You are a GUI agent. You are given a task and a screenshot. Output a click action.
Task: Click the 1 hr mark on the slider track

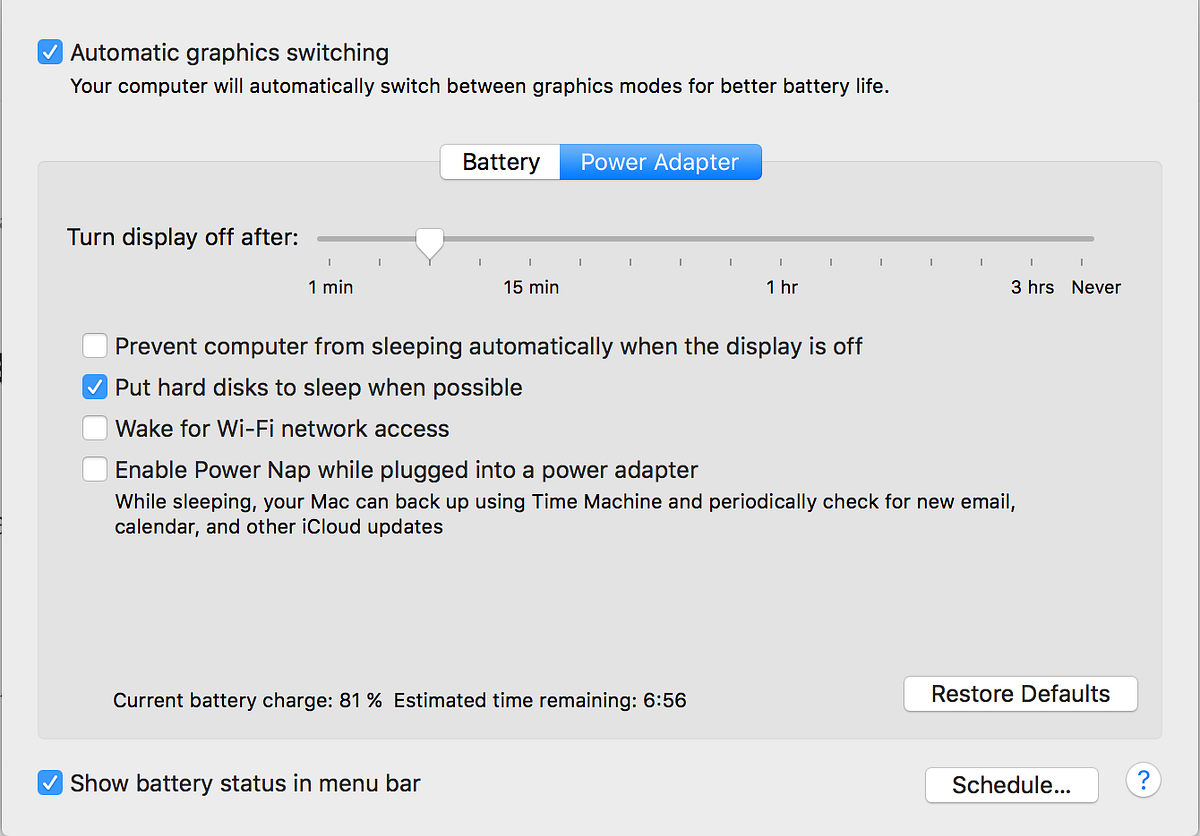click(781, 238)
